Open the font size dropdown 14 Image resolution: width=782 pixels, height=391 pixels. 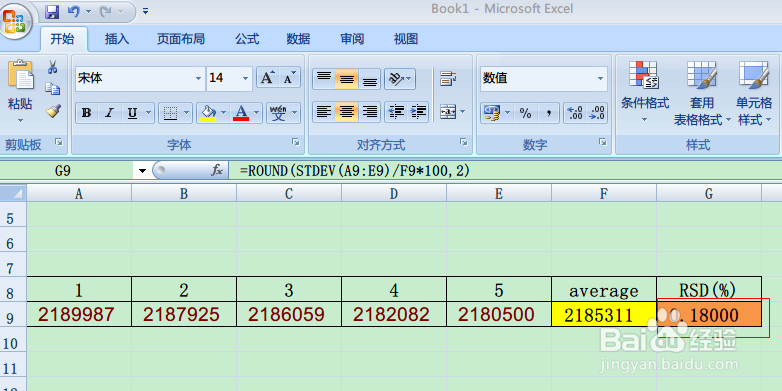pyautogui.click(x=245, y=78)
